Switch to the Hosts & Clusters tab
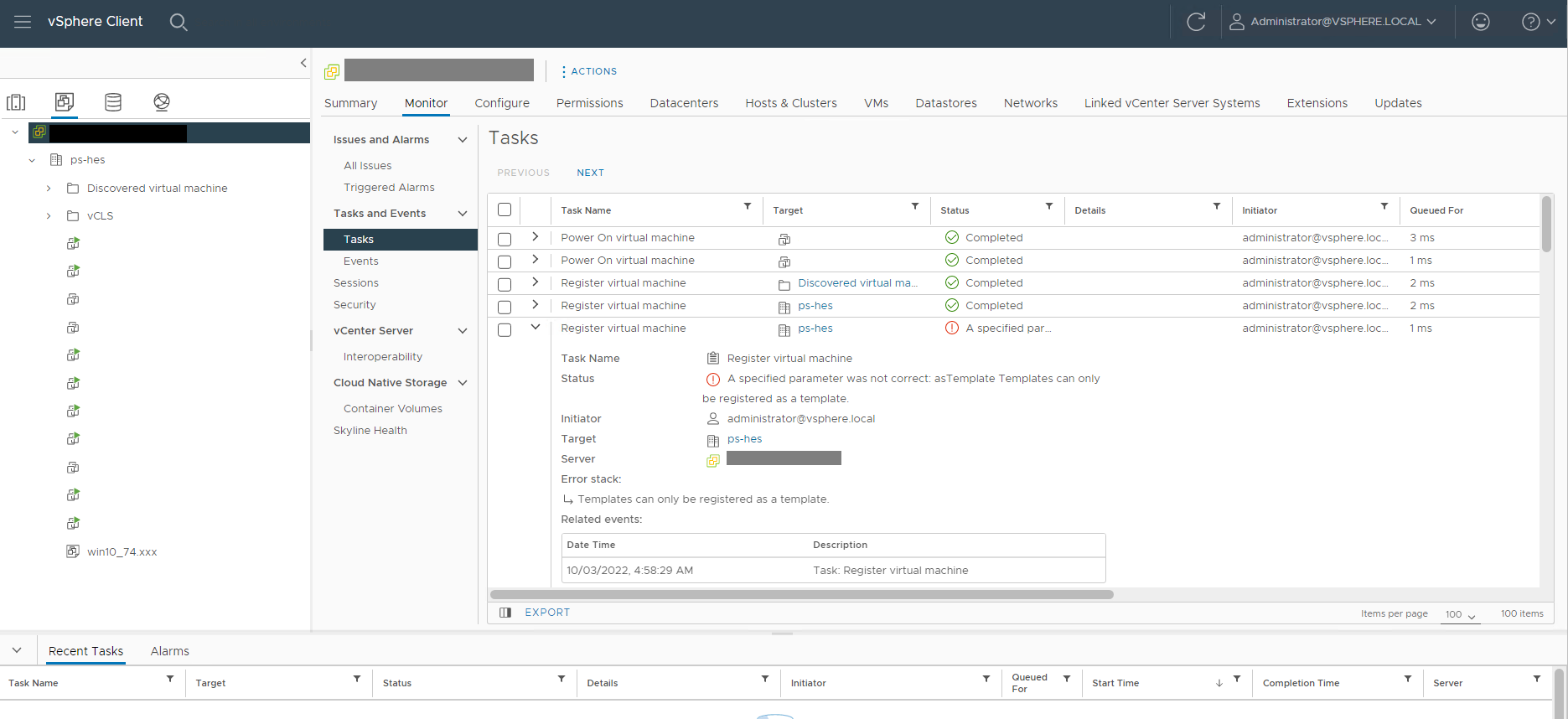 (791, 103)
